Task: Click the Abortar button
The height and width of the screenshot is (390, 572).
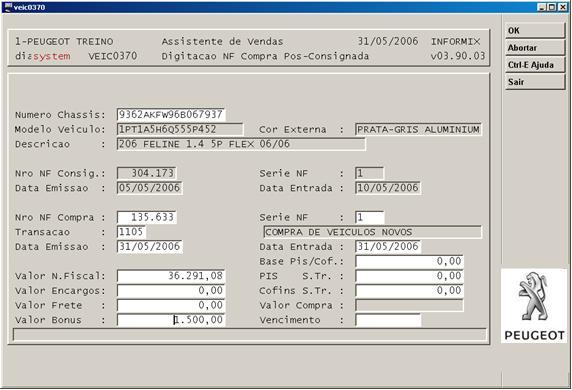Action: click(535, 47)
